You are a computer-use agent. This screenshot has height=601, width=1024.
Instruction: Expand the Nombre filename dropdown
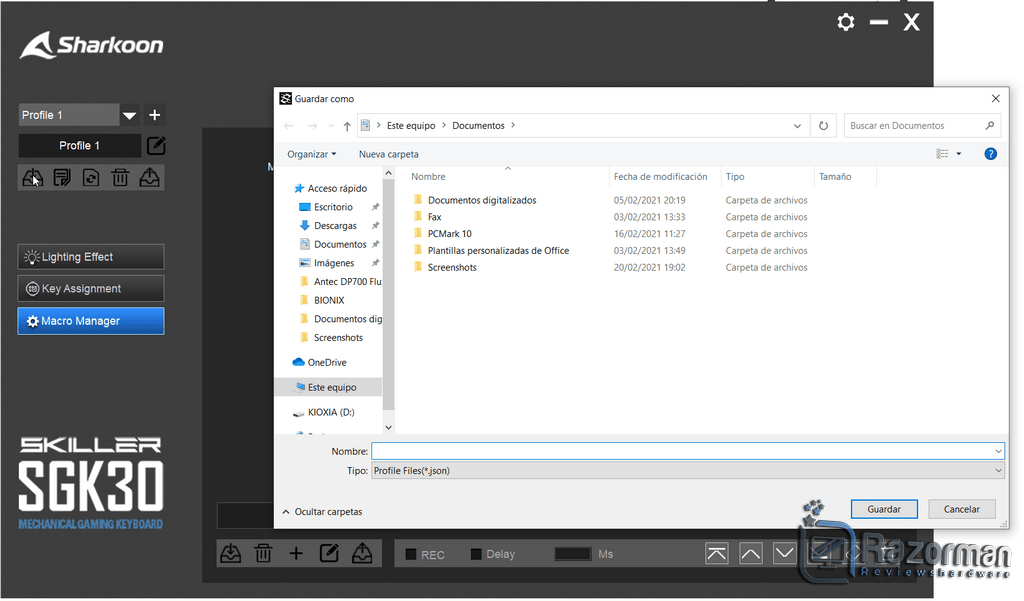[x=998, y=451]
